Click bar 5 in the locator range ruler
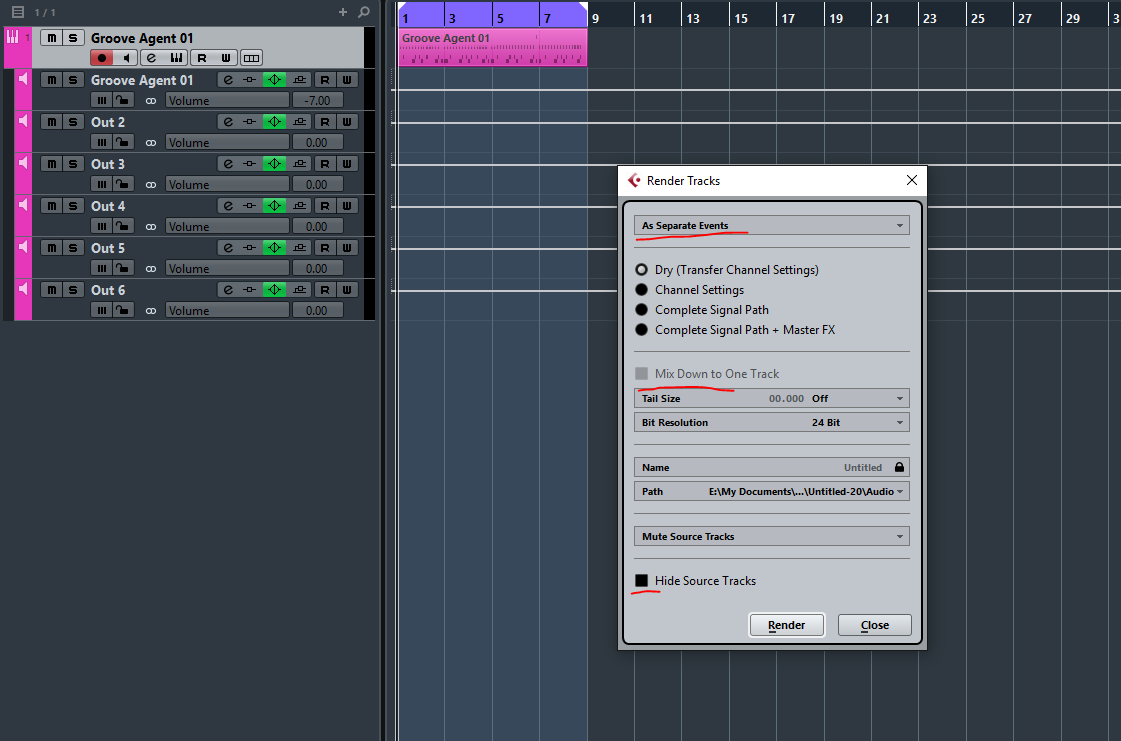1121x741 pixels. click(500, 19)
